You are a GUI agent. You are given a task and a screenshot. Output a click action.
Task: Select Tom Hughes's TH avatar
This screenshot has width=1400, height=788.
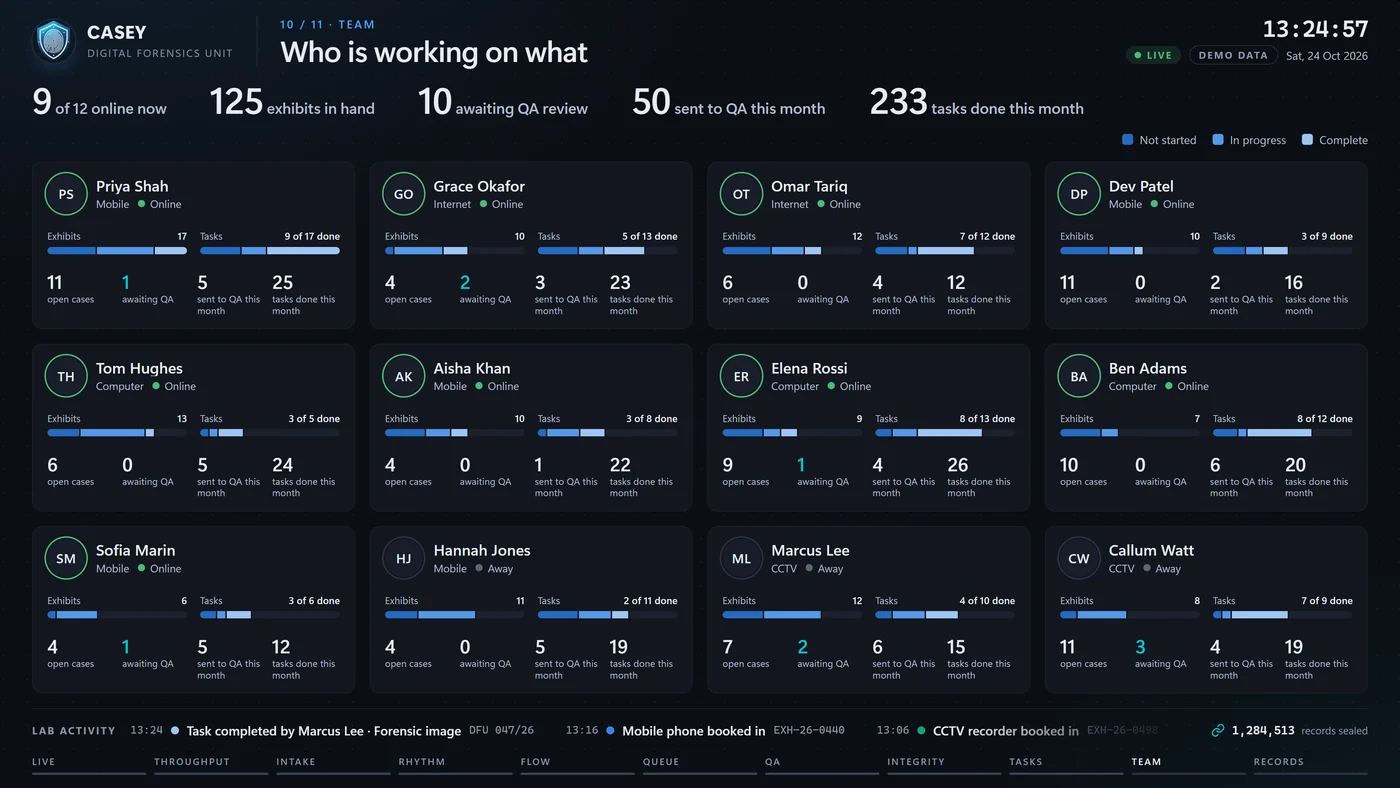[x=66, y=376]
